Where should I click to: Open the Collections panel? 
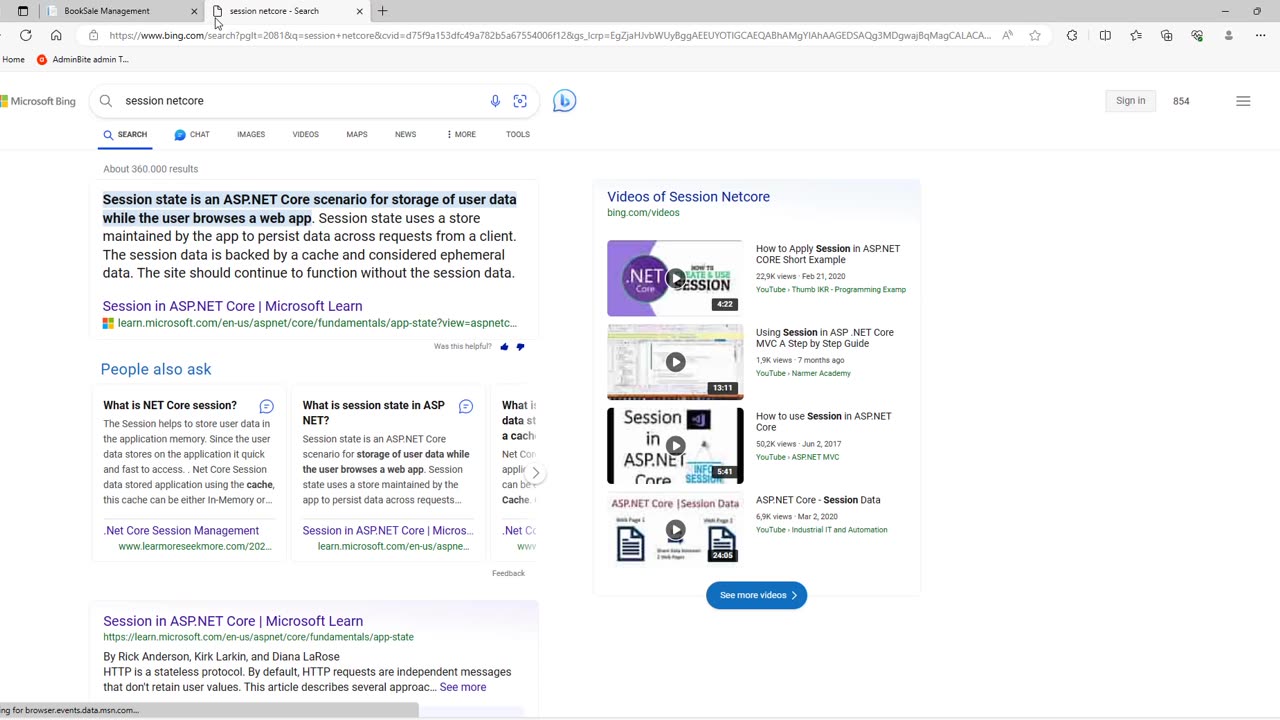(x=1166, y=35)
